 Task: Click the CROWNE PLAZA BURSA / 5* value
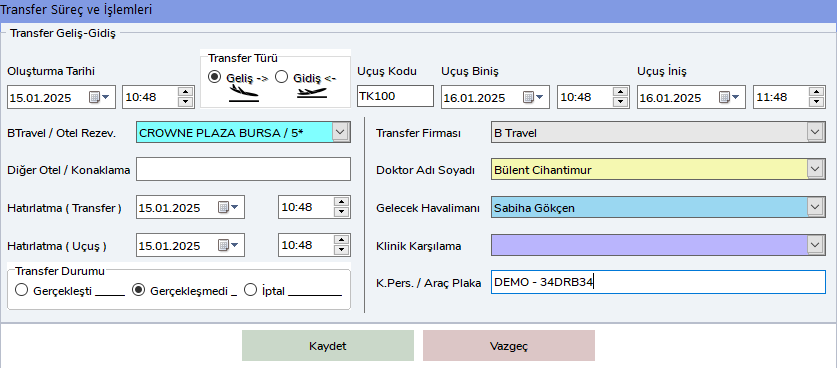coord(221,132)
